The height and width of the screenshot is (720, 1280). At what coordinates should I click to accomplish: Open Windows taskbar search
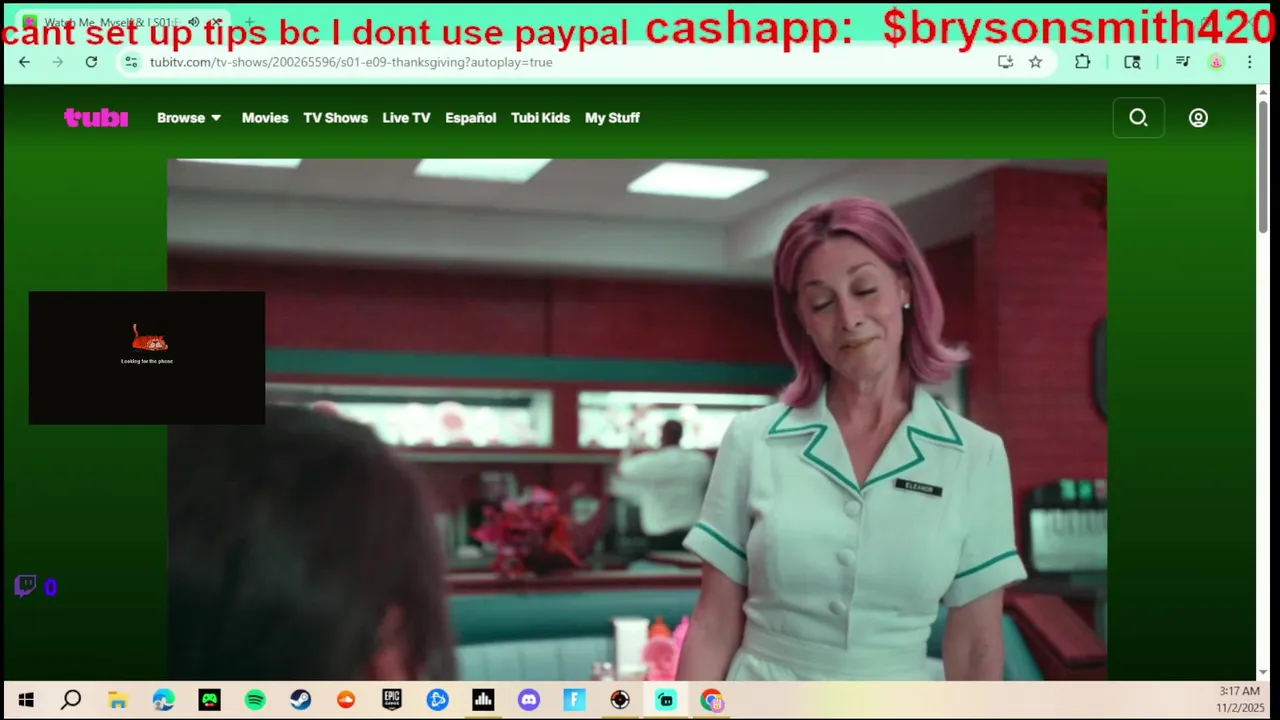[71, 700]
